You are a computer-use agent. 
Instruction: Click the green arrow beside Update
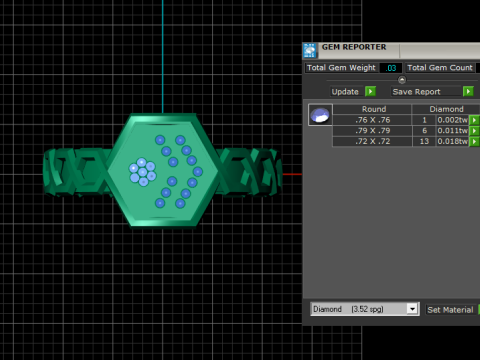point(370,91)
